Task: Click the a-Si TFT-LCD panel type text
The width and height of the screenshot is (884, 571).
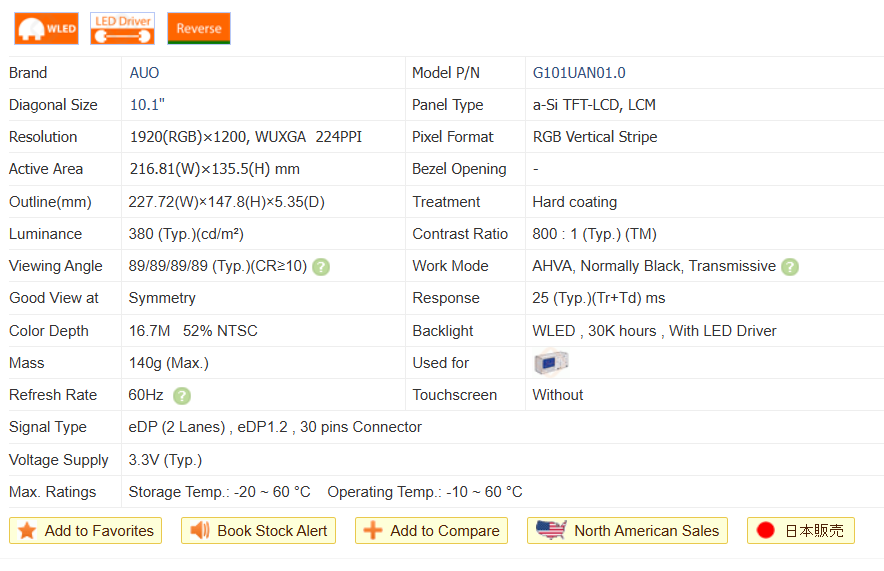Action: tap(594, 105)
